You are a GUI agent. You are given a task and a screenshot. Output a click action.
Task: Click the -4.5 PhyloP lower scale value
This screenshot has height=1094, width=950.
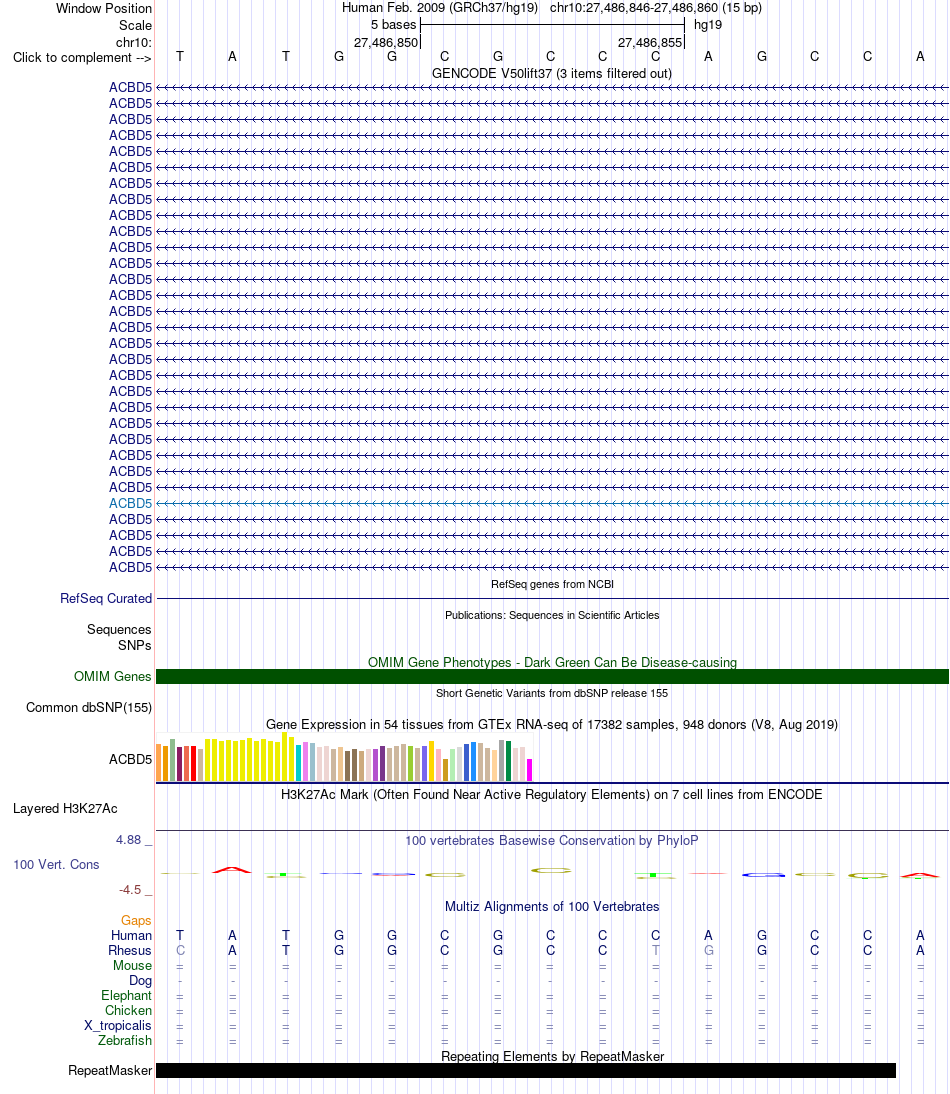[x=130, y=890]
